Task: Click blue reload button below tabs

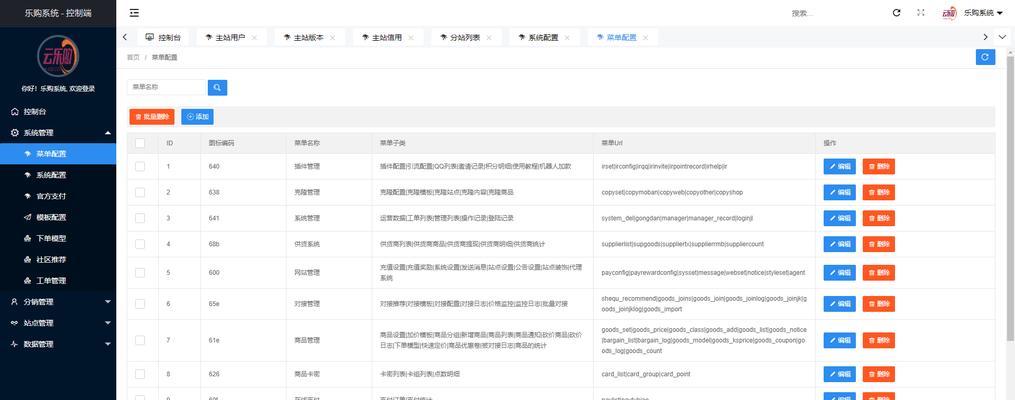Action: [985, 57]
